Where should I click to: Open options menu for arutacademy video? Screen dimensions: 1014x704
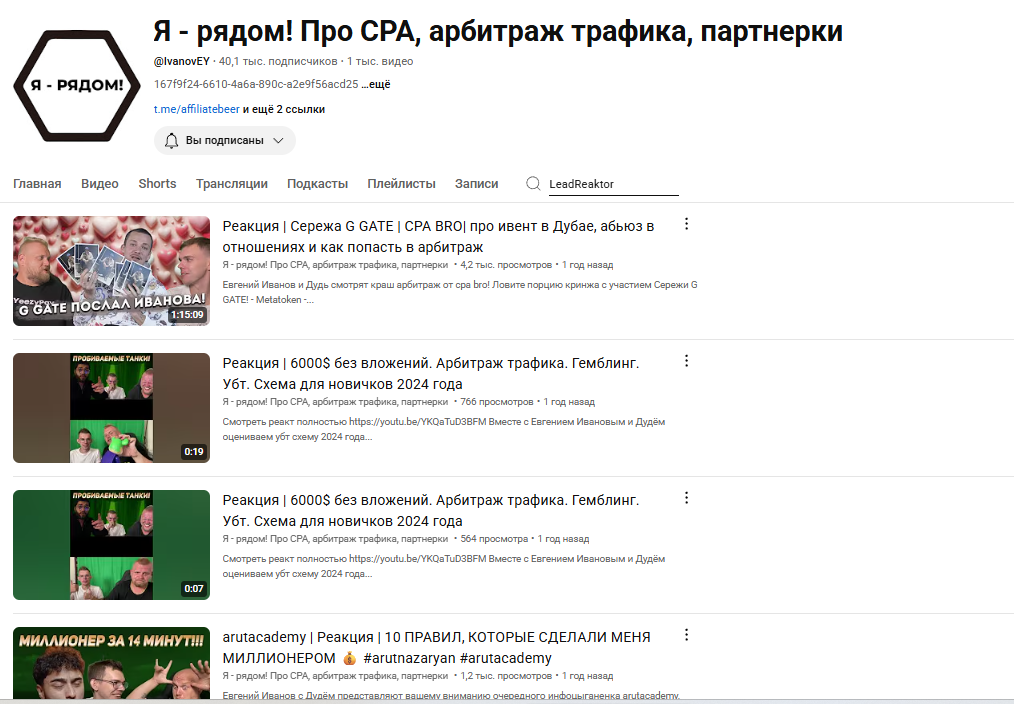point(686,635)
